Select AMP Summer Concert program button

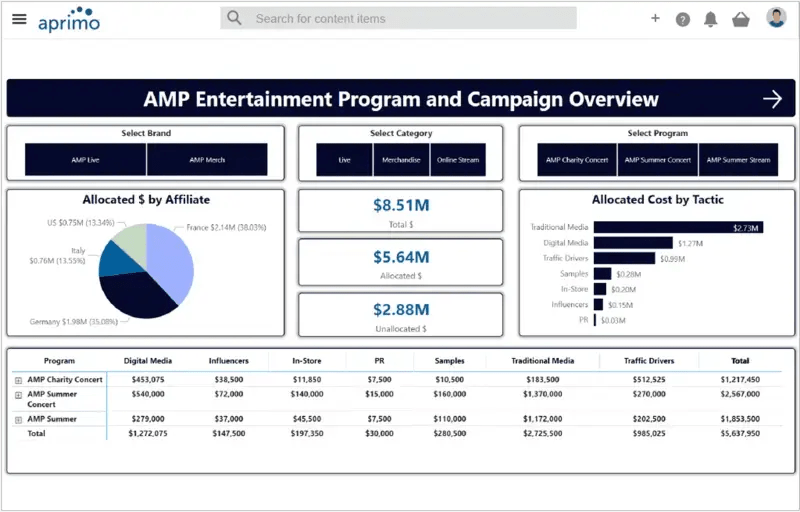pos(658,160)
